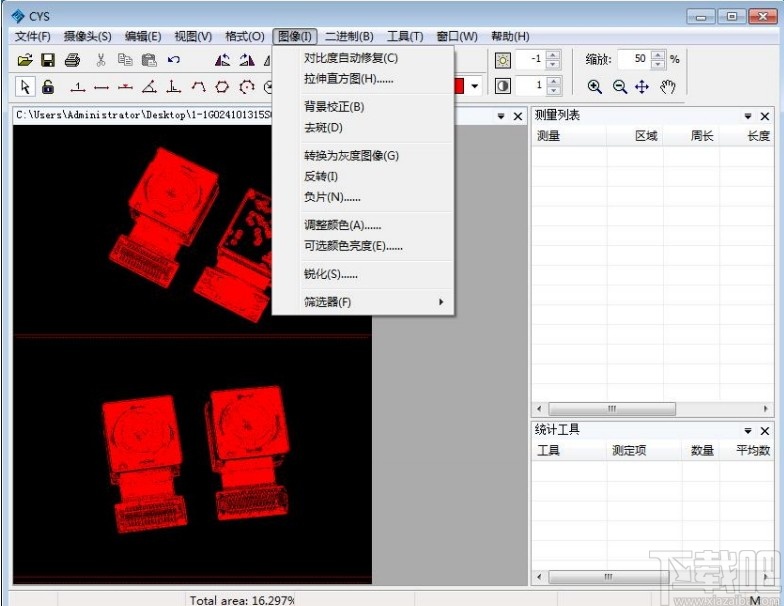Choose 去斑(D) menu entry
Viewport: 784px width, 606px height.
click(363, 128)
